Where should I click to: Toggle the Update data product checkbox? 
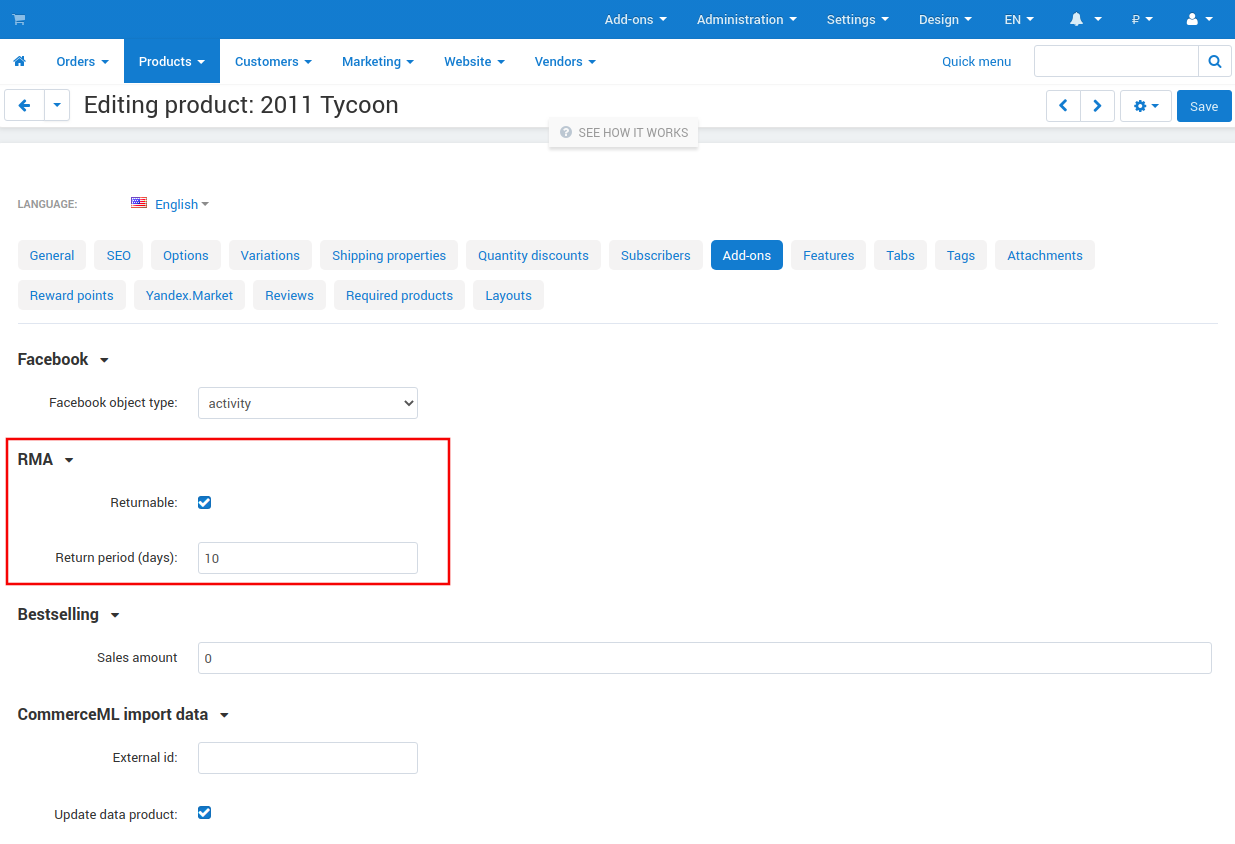(205, 813)
